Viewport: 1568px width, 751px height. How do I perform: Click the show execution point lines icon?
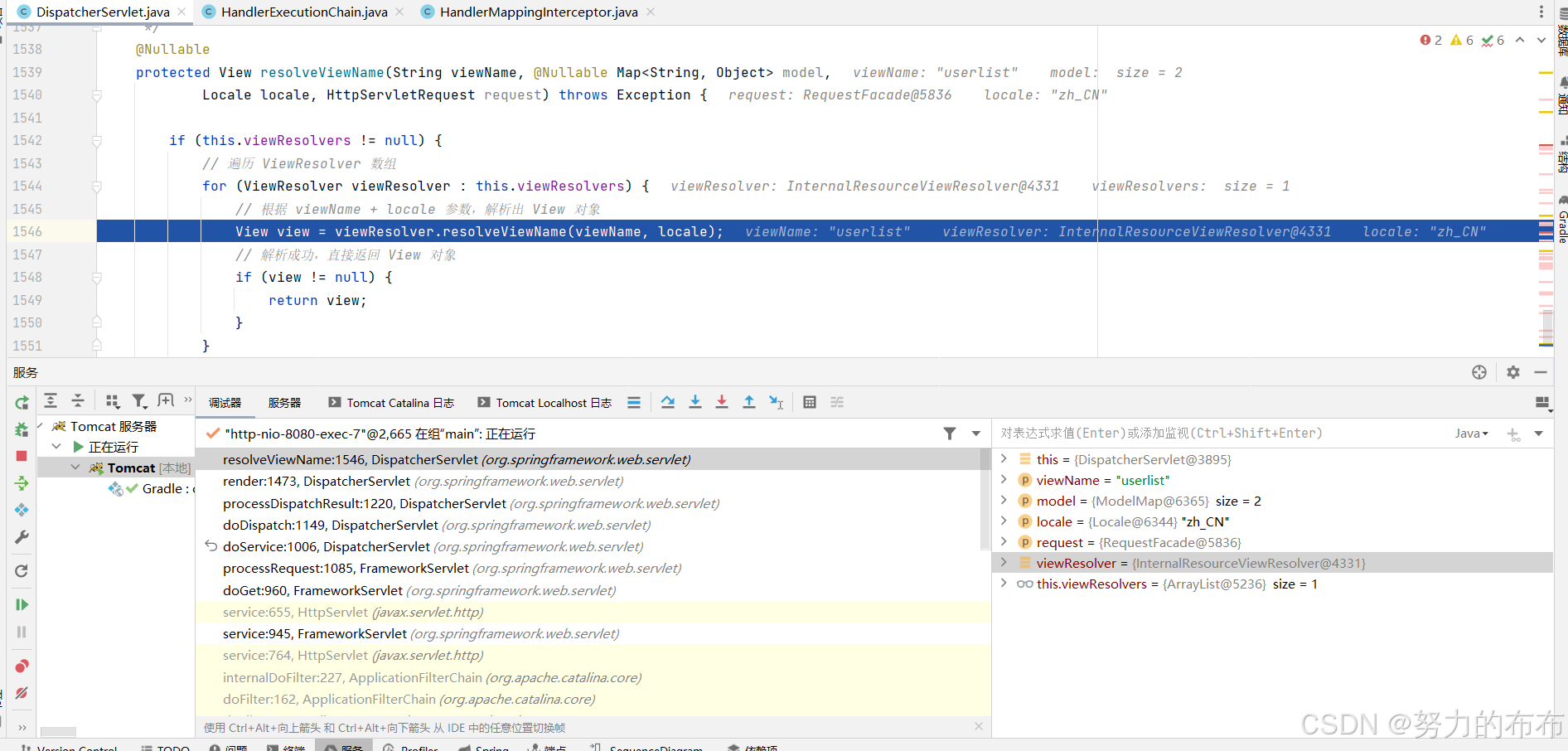(634, 402)
